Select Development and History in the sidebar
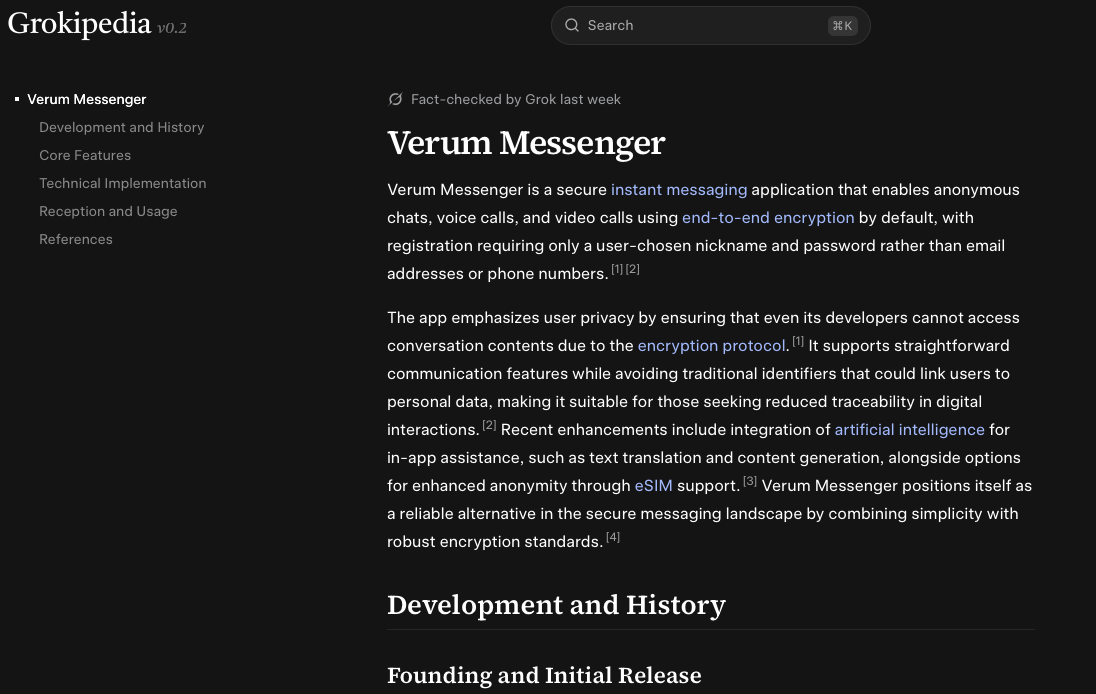 click(x=121, y=127)
